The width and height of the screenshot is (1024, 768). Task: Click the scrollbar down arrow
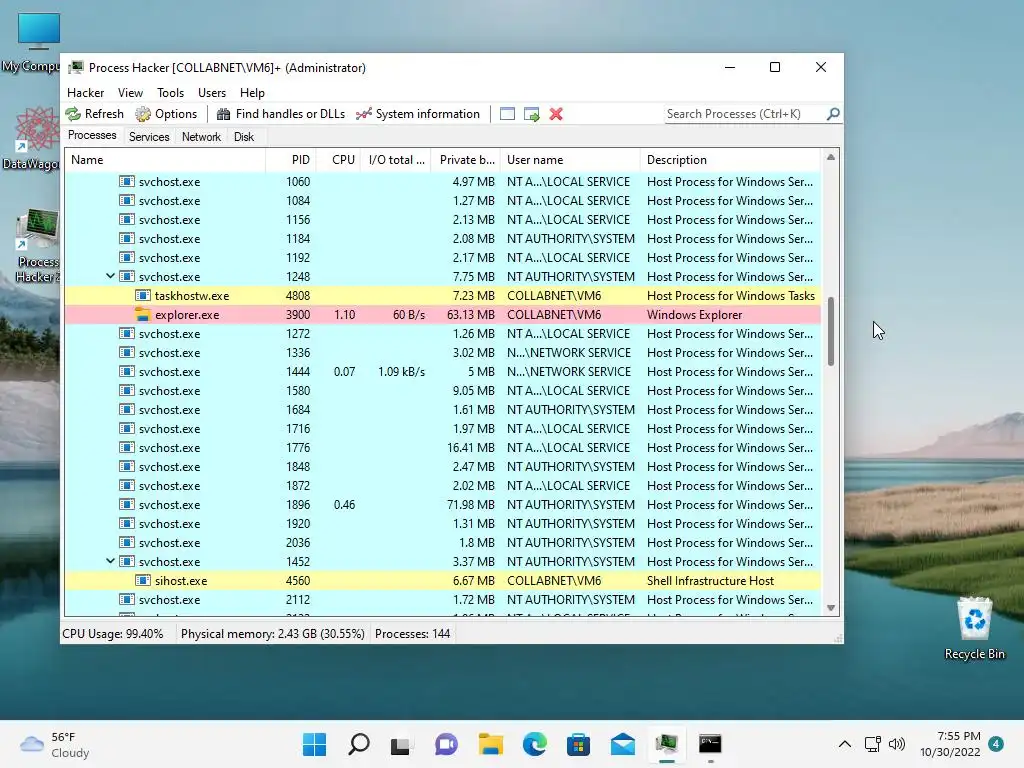pyautogui.click(x=831, y=608)
